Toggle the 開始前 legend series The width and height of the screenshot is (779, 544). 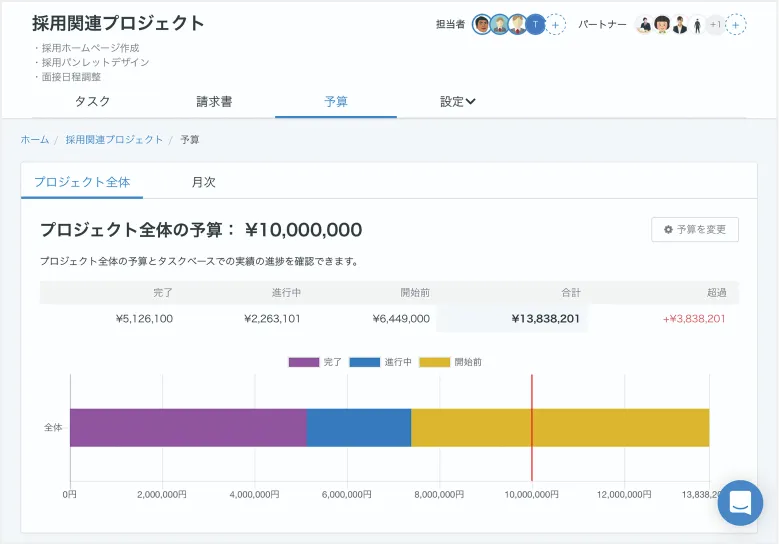[x=451, y=362]
